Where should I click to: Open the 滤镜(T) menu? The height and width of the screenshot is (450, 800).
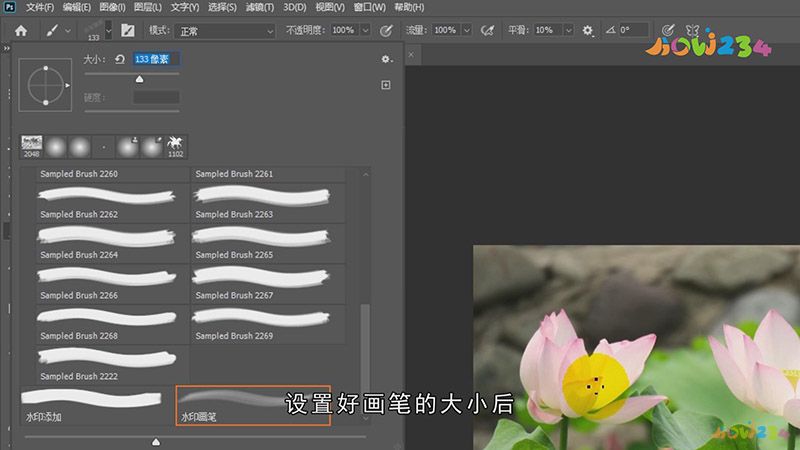pos(260,7)
